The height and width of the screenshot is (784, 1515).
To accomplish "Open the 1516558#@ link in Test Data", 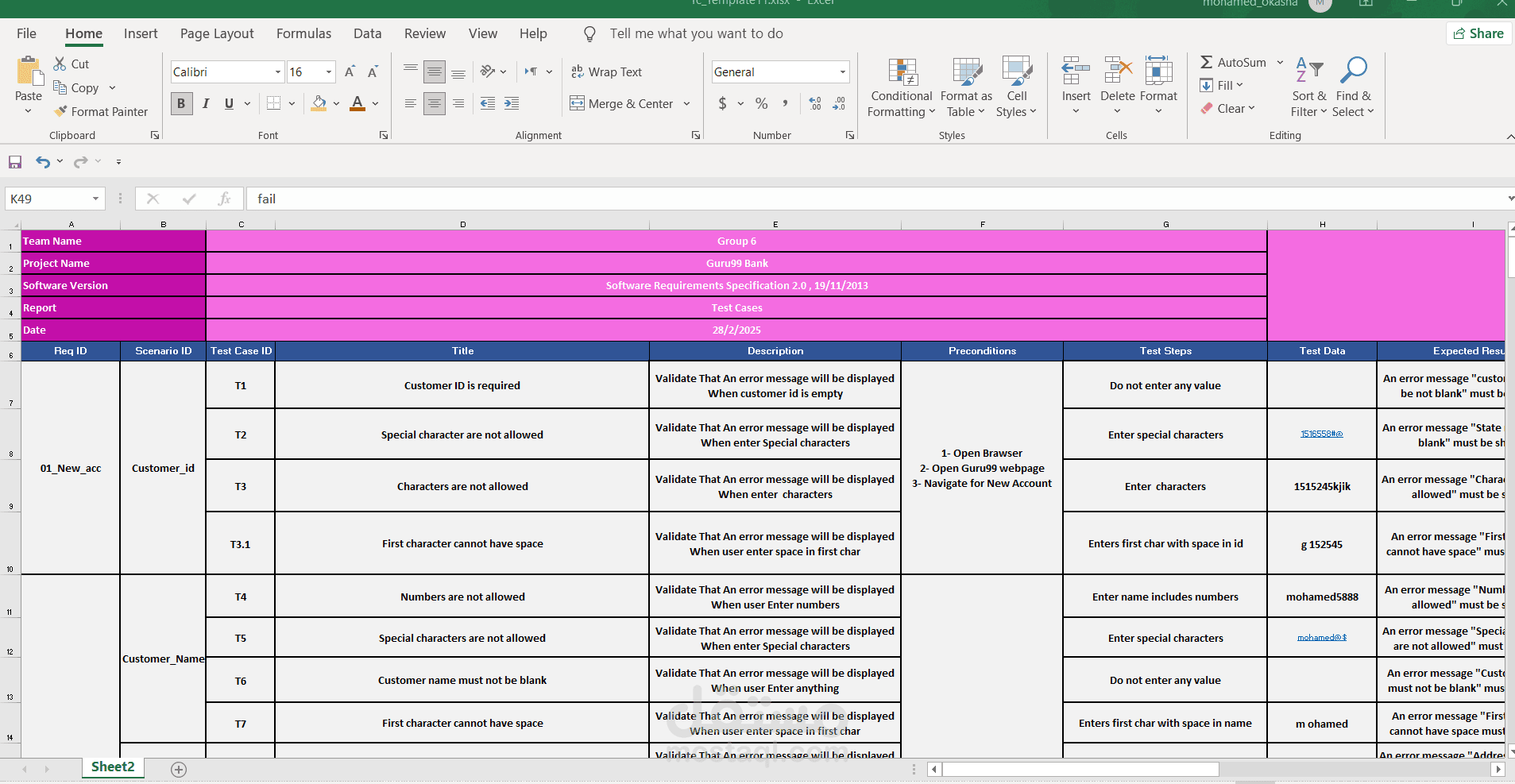I will [x=1321, y=434].
